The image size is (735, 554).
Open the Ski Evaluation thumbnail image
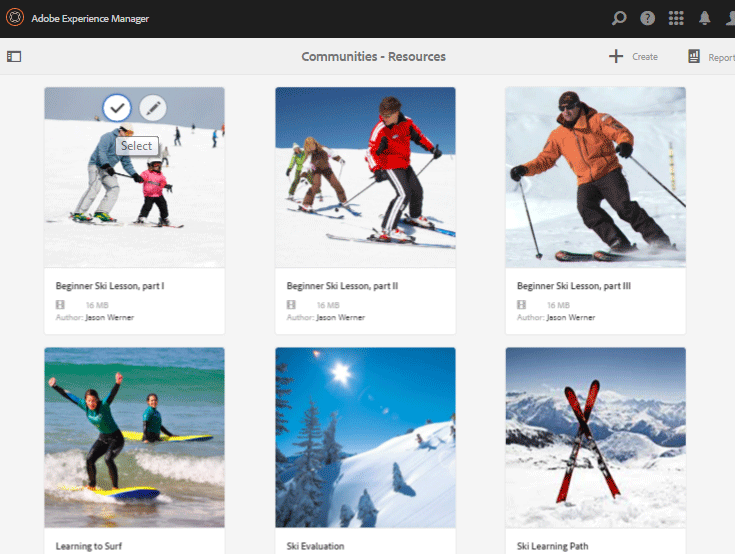pos(365,437)
